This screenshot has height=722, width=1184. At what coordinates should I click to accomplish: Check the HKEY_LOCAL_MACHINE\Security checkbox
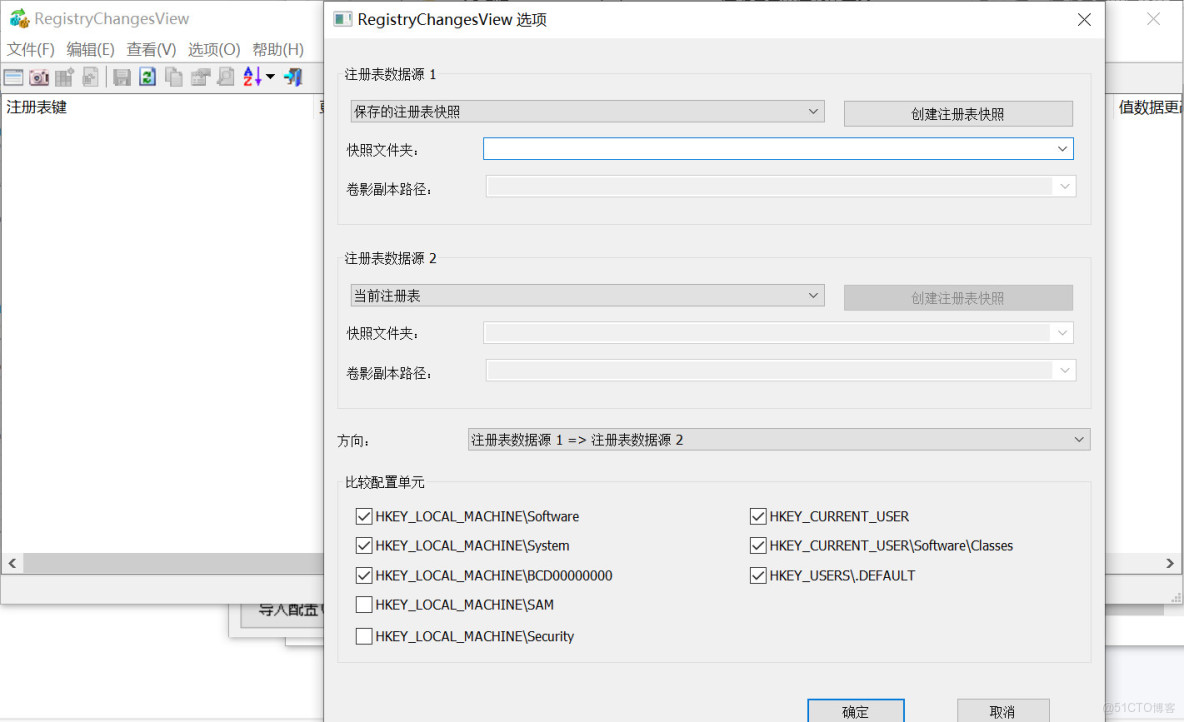point(364,636)
